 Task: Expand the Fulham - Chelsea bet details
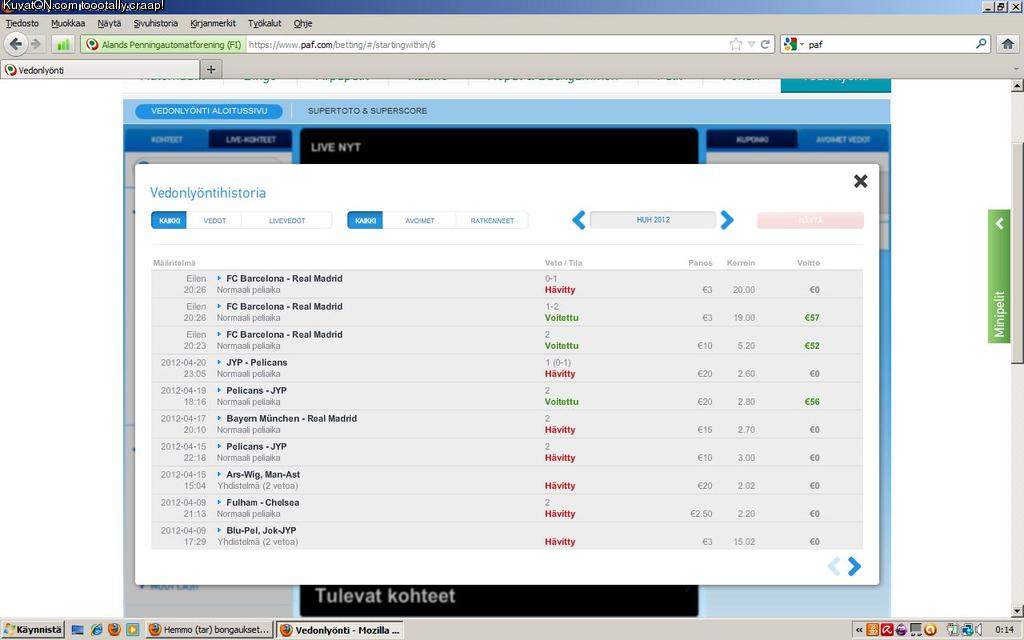tap(220, 503)
